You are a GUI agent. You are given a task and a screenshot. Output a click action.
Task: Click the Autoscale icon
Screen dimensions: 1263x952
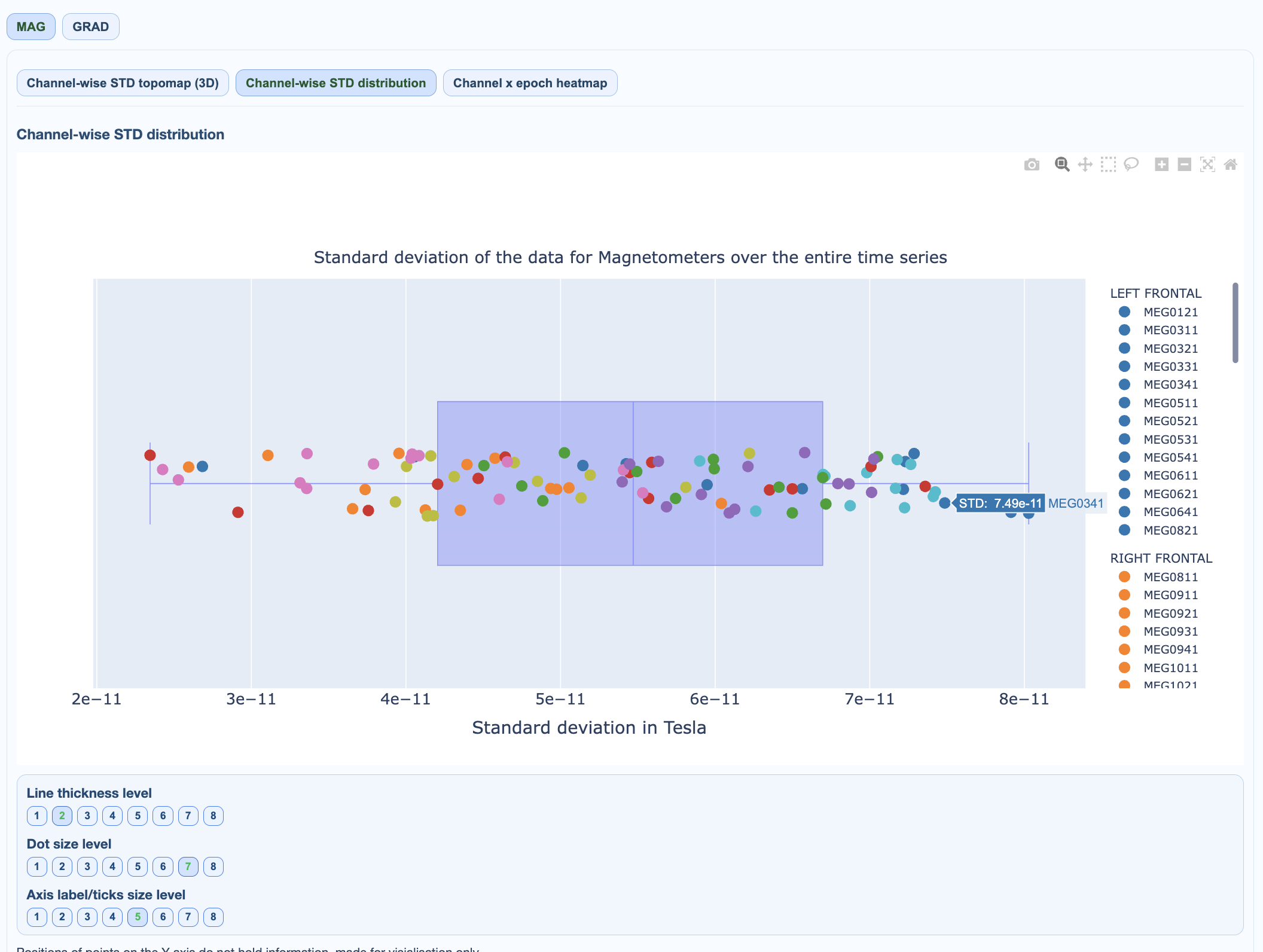[x=1207, y=164]
